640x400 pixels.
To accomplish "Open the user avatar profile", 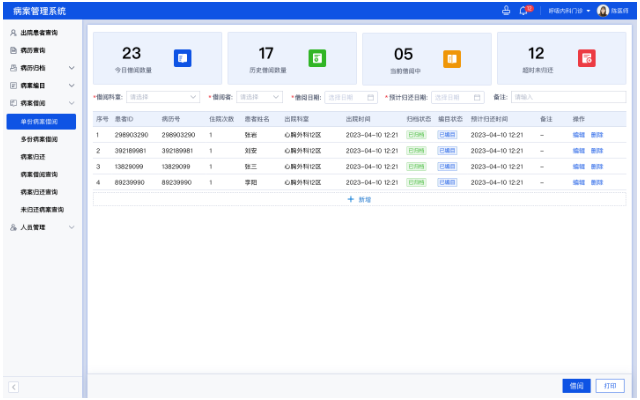I will pyautogui.click(x=603, y=10).
